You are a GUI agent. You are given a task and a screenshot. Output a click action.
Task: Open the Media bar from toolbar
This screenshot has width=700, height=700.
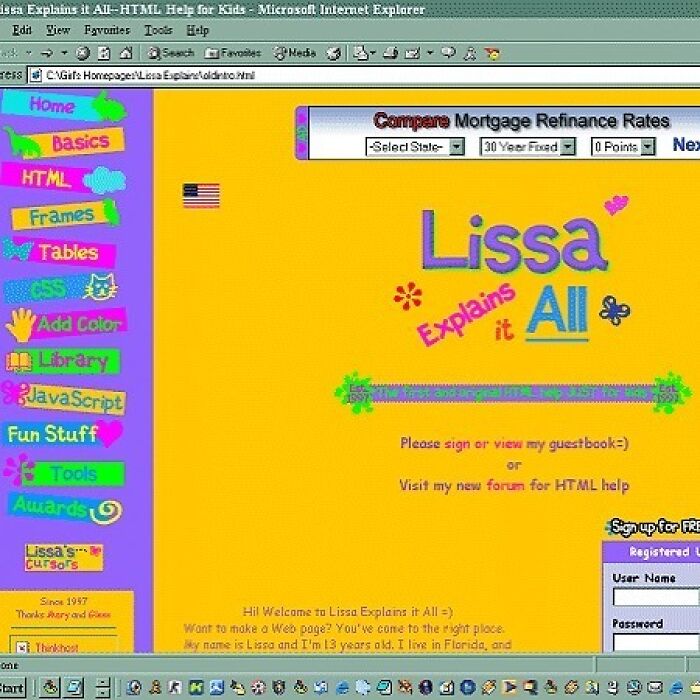295,53
